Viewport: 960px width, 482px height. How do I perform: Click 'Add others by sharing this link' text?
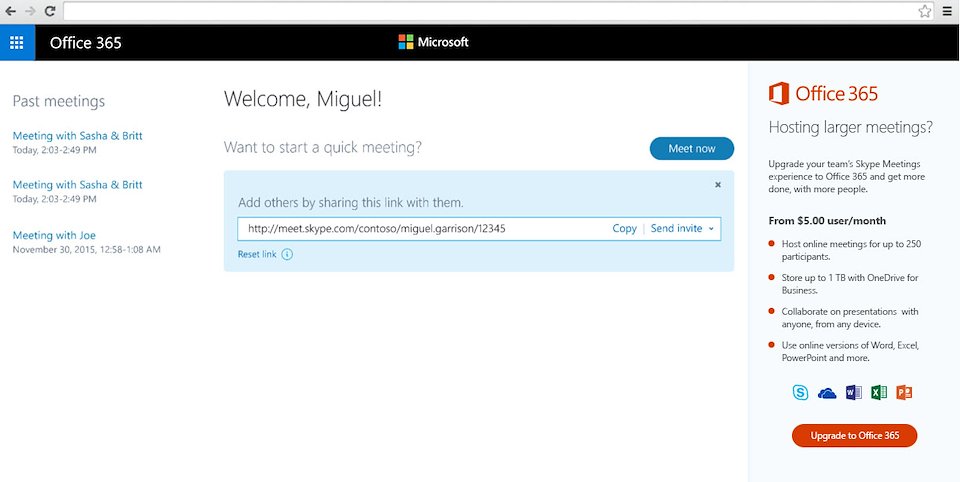tap(351, 203)
